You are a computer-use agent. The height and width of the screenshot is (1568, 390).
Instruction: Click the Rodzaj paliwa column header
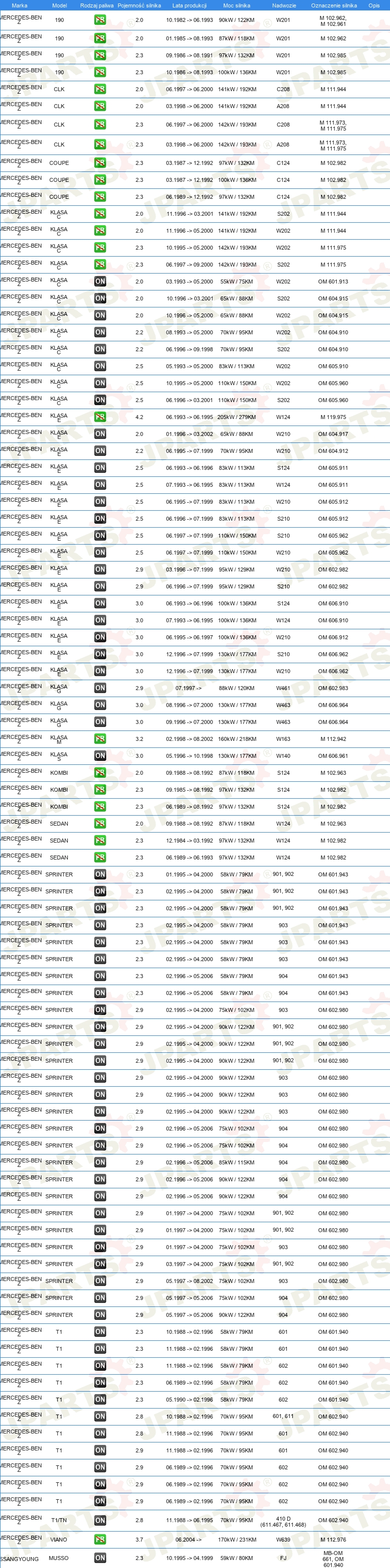point(97,5)
